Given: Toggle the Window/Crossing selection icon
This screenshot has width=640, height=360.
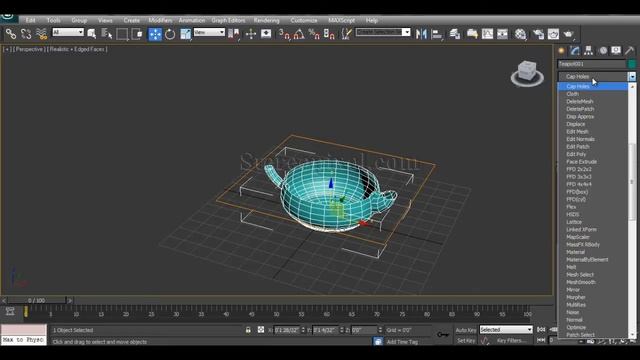Looking at the screenshot, I should pyautogui.click(x=137, y=34).
